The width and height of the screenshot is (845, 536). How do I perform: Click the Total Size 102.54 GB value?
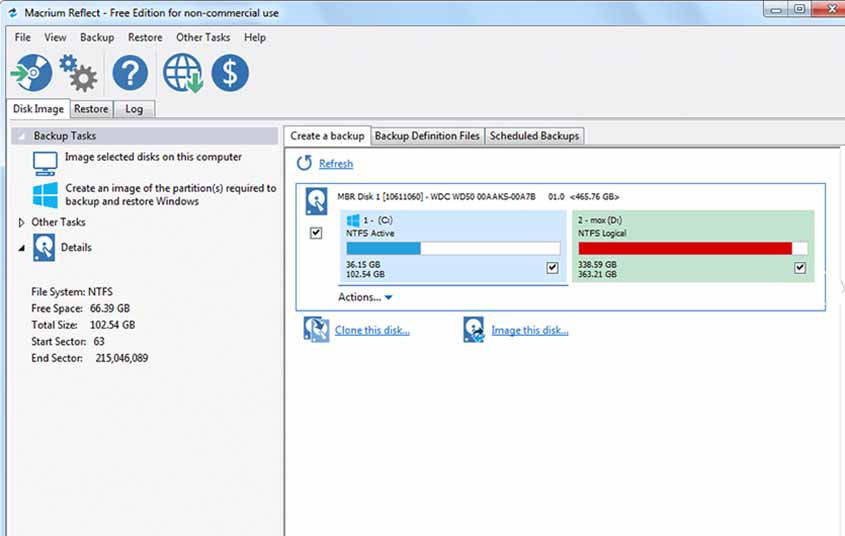[x=112, y=325]
